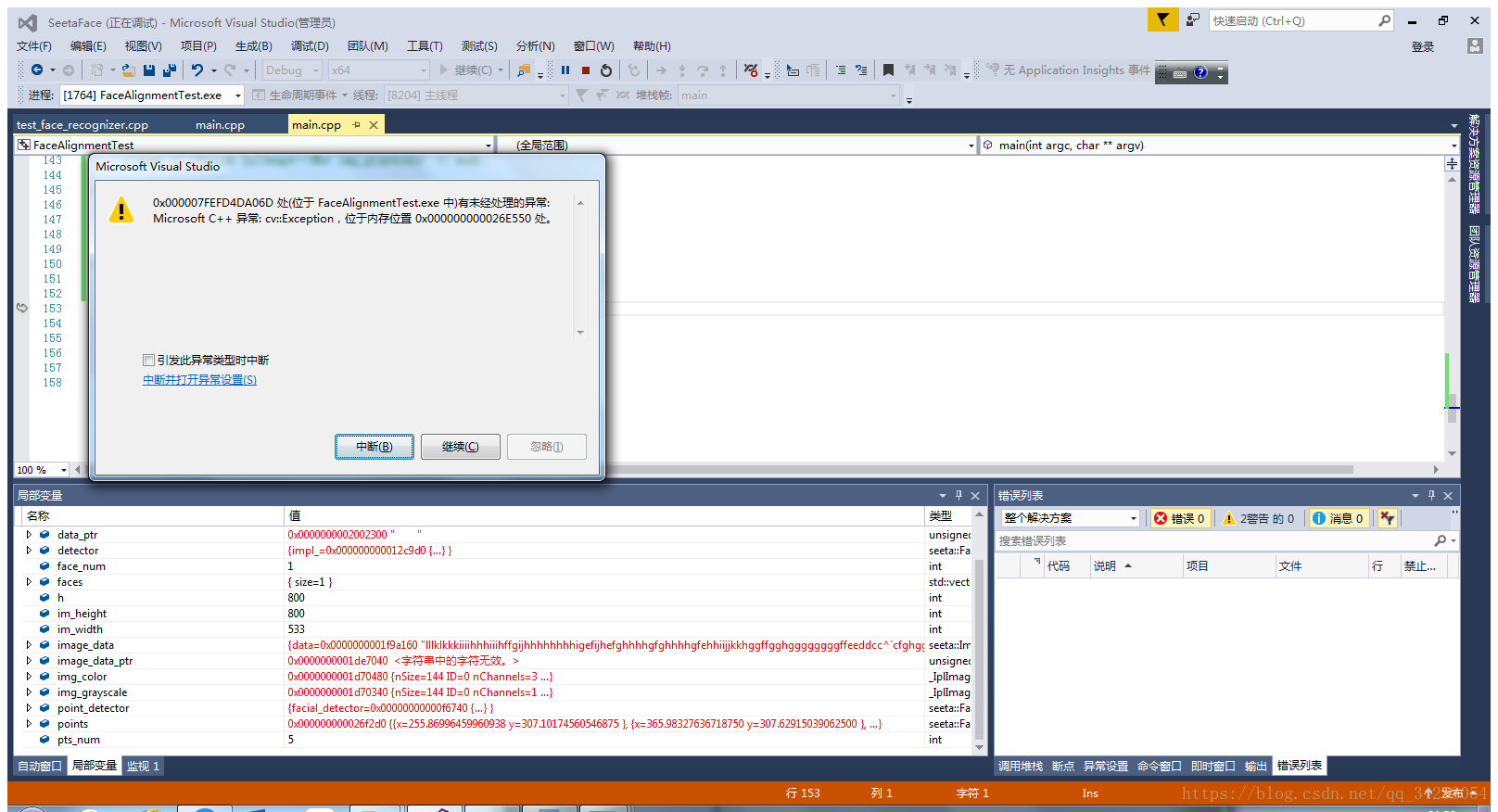
Task: Switch to the 监视 1 watch tab
Action: pyautogui.click(x=143, y=766)
